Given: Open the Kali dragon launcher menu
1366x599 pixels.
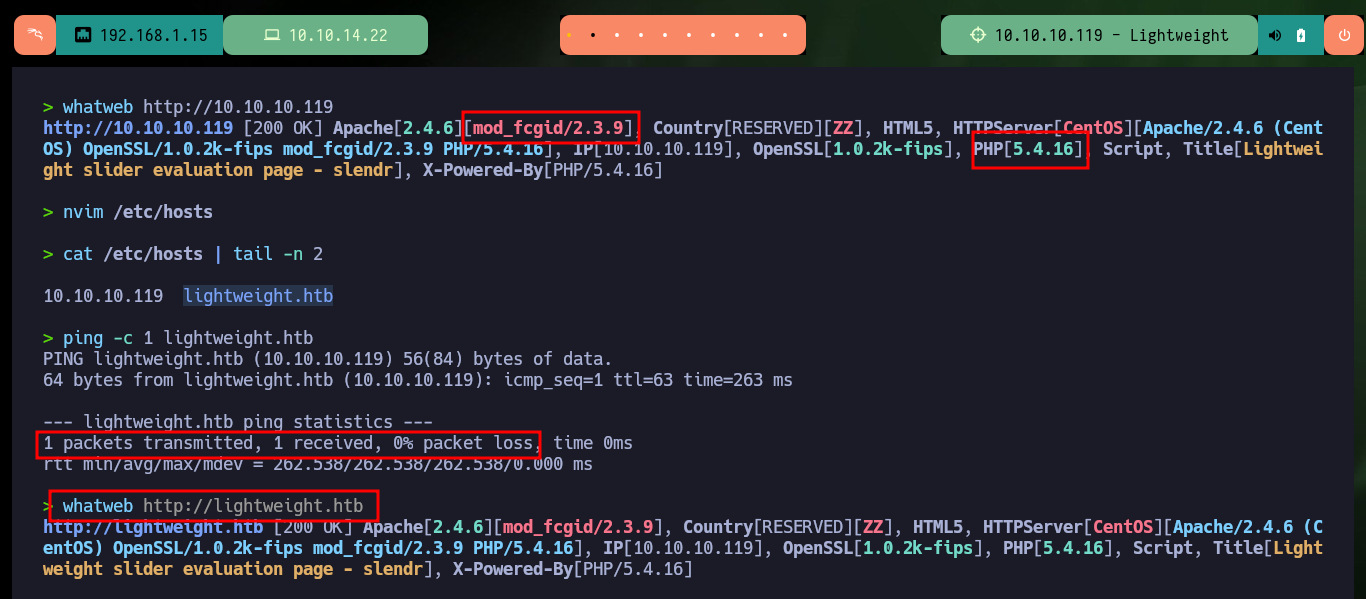Looking at the screenshot, I should tap(35, 35).
